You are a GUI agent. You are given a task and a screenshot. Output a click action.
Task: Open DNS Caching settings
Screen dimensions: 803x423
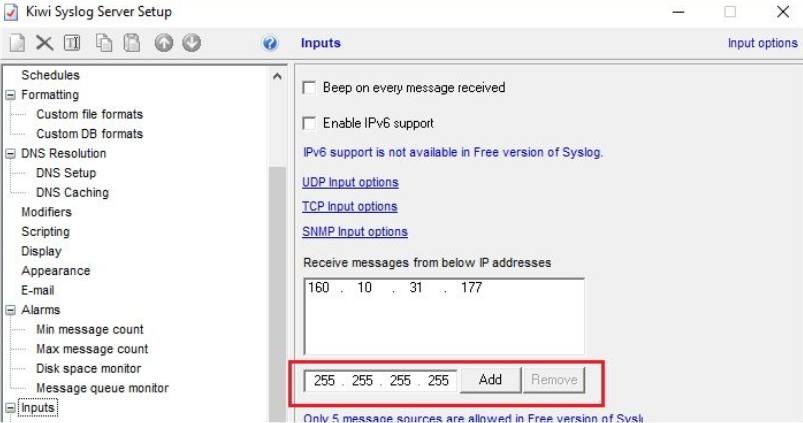pos(72,193)
